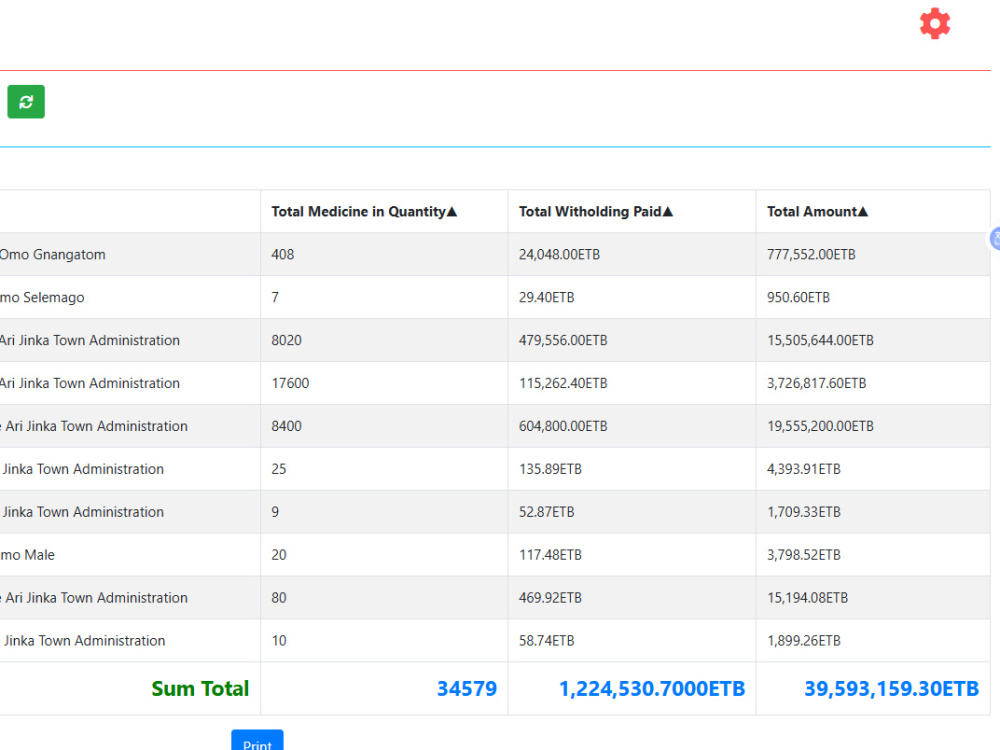Click total amount 777,552.00ETB
This screenshot has height=750, width=1000.
[x=811, y=254]
